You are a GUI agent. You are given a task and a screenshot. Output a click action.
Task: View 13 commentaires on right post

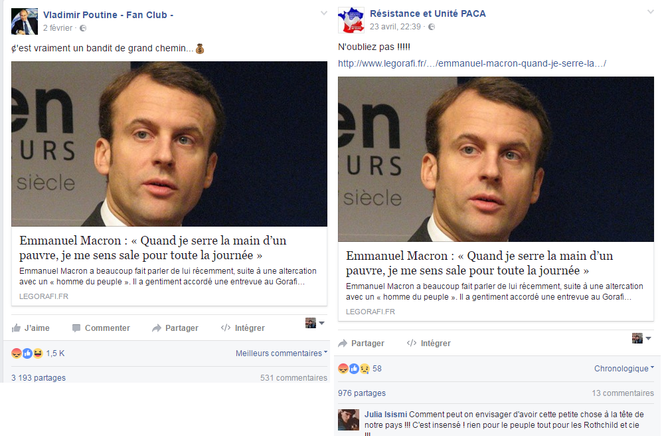622,393
